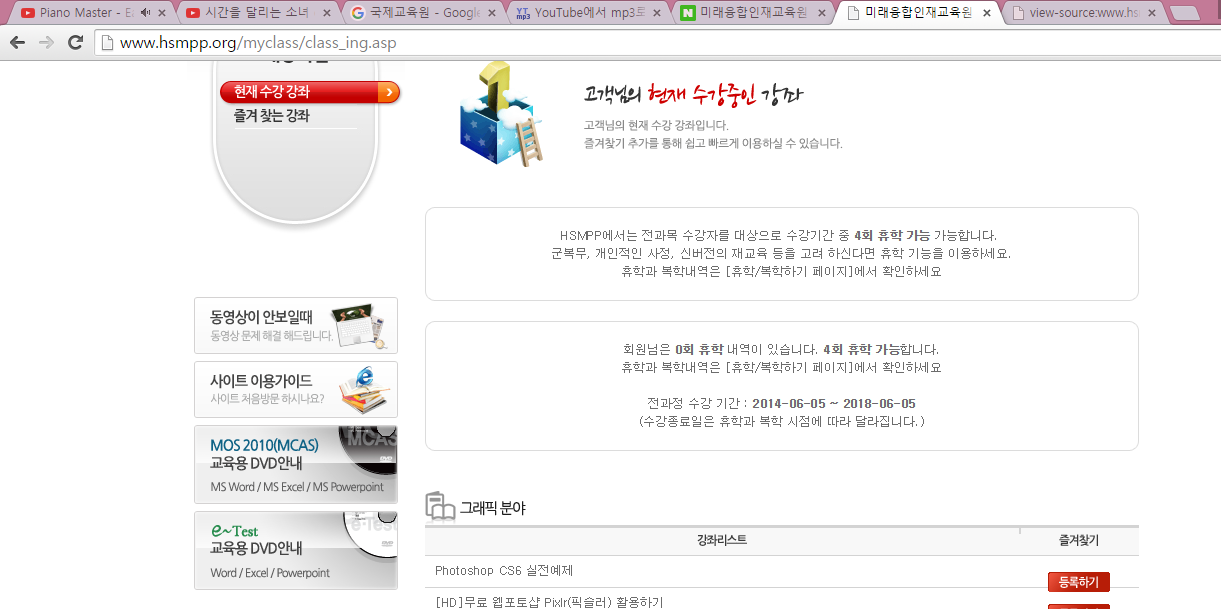Open the 동영상이 안보일때 help banner

(296, 325)
